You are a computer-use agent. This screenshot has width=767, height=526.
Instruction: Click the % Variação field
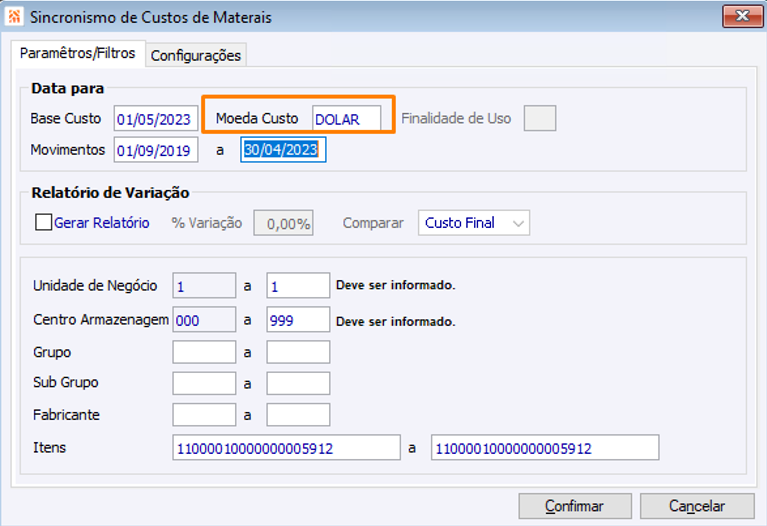(283, 223)
